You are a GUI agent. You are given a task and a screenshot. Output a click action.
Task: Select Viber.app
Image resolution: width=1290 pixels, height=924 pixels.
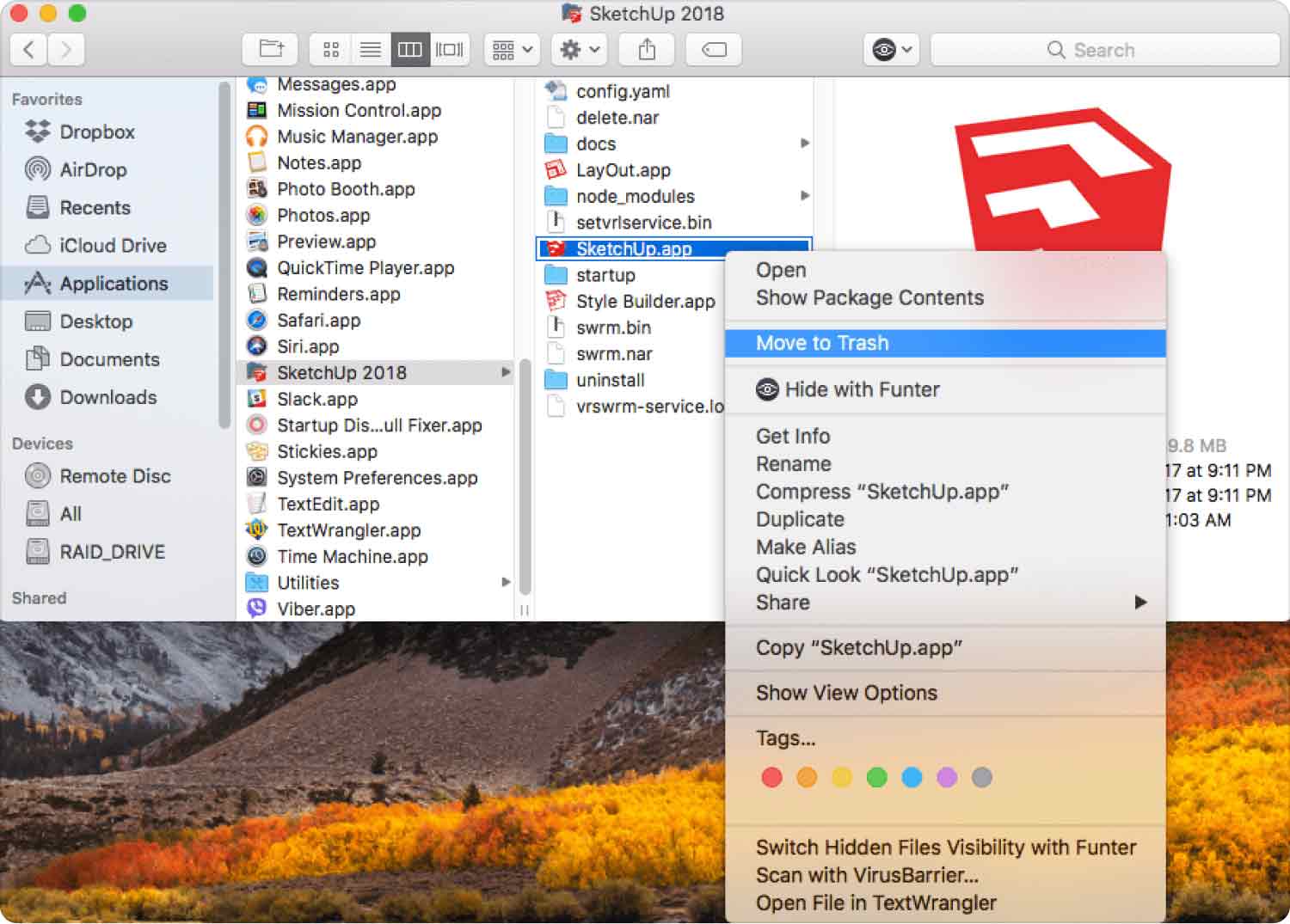[316, 609]
